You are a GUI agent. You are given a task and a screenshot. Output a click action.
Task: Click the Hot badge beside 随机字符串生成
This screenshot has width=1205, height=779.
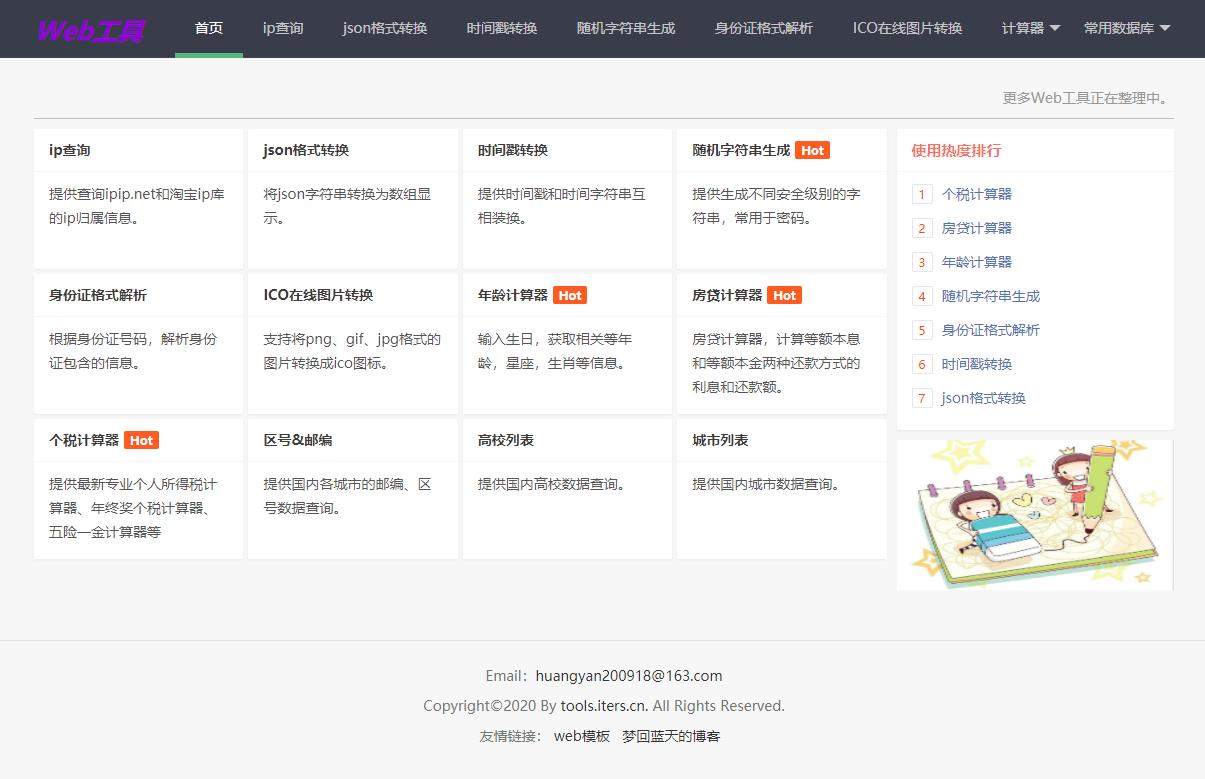point(812,150)
